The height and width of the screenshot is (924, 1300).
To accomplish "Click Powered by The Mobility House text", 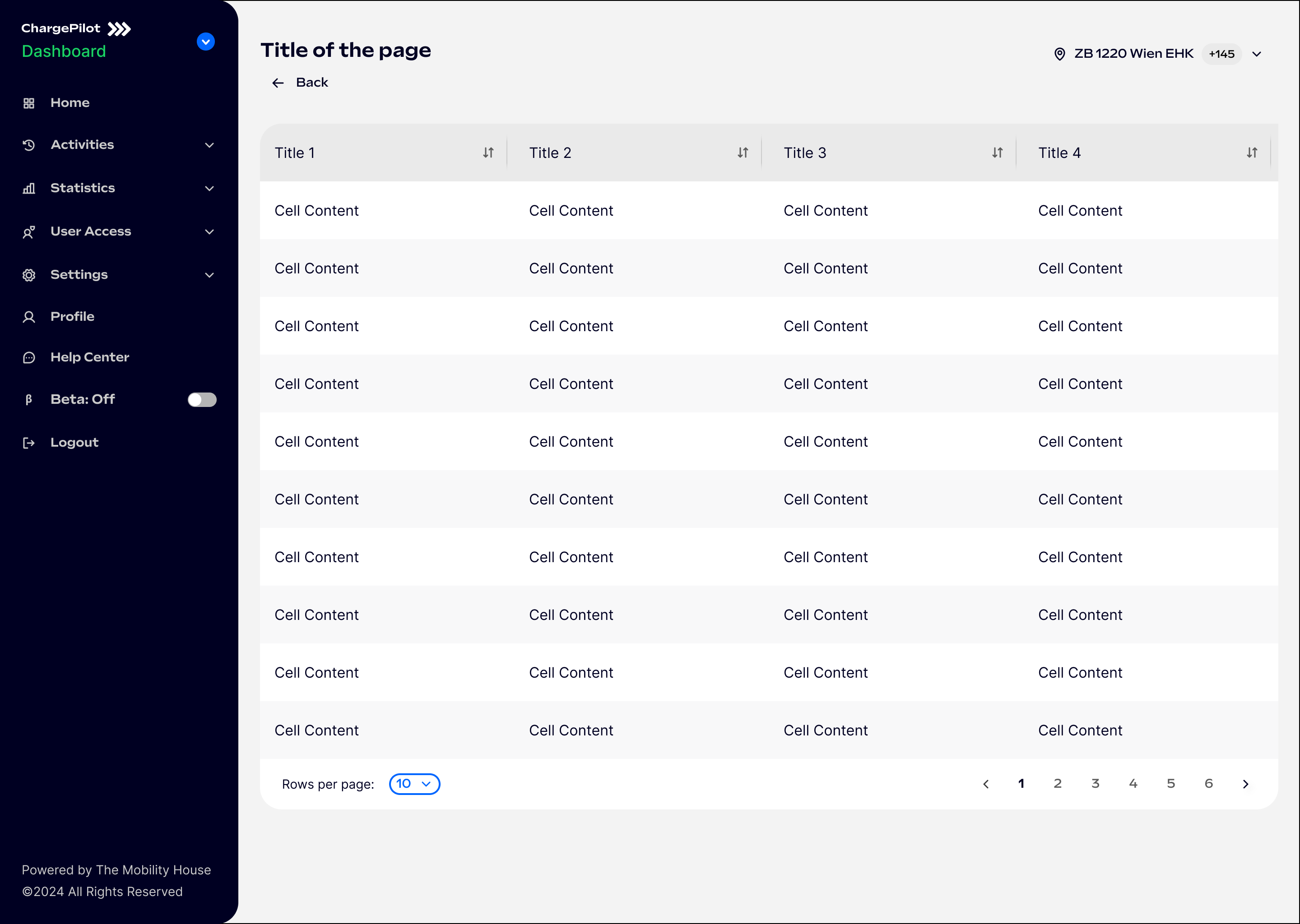I will pos(116,870).
